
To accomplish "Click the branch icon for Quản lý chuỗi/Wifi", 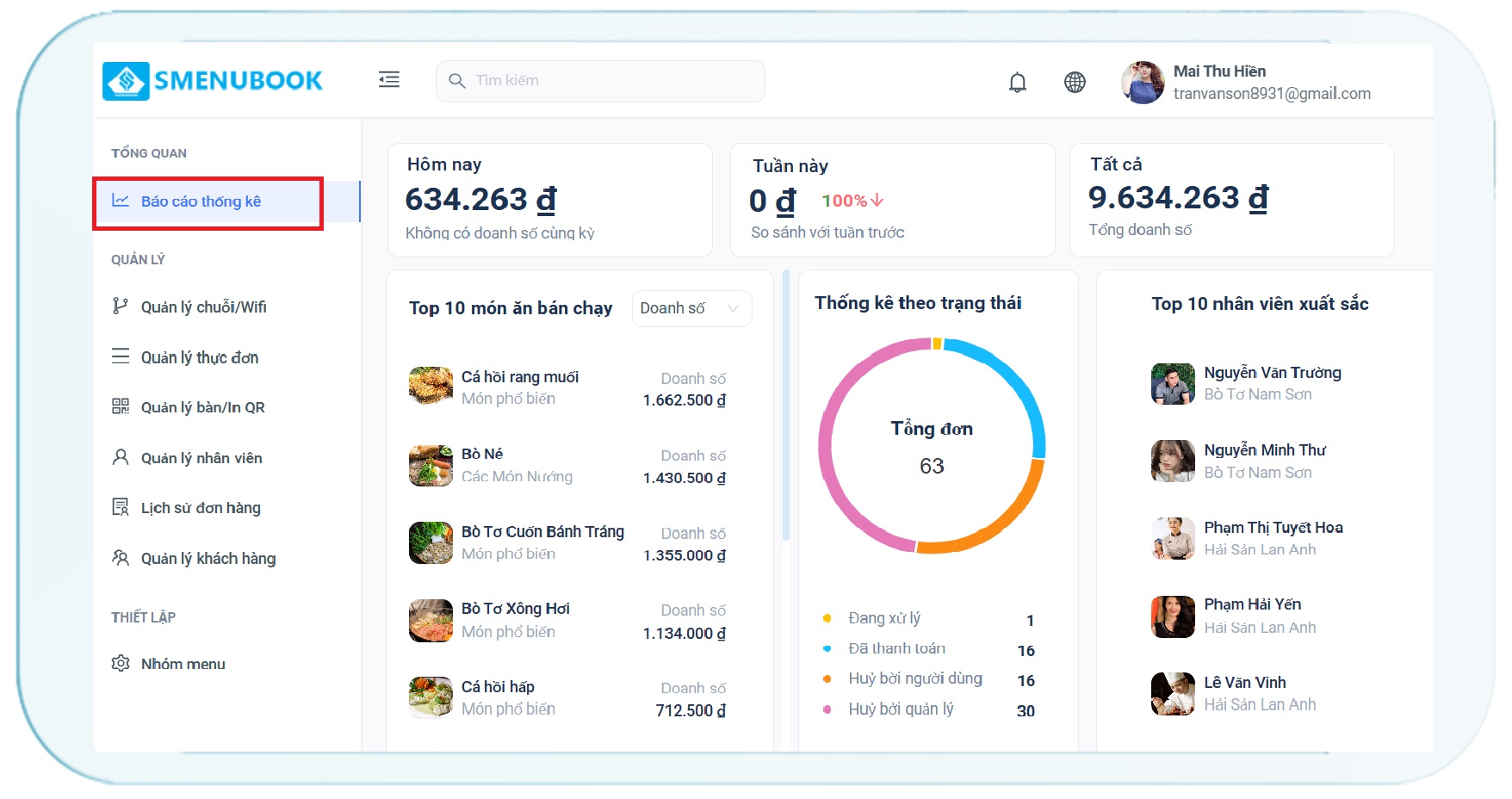I will tap(121, 307).
